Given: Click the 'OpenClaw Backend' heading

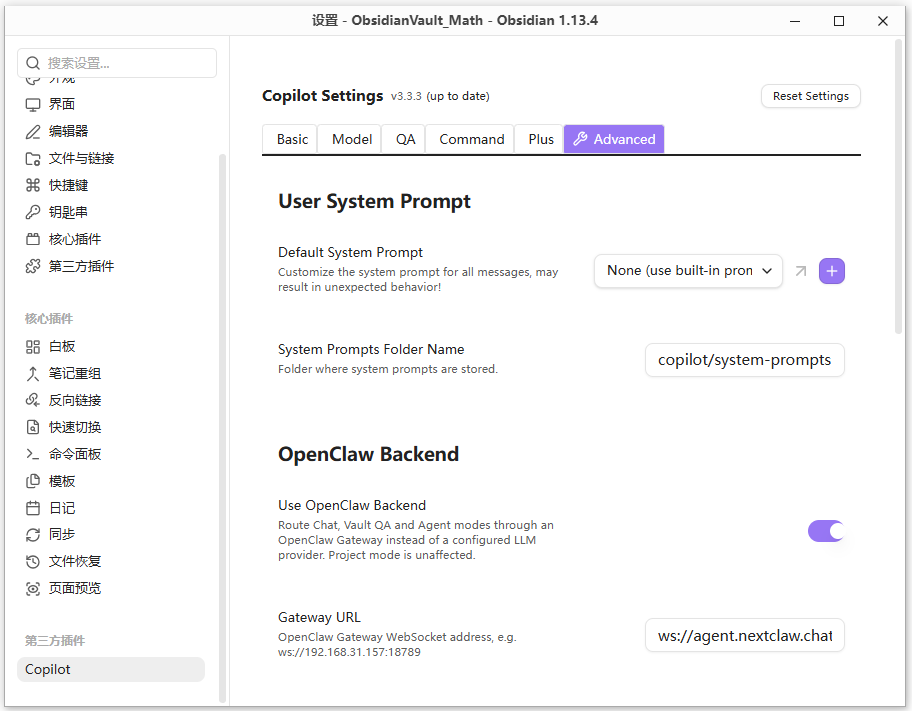Looking at the screenshot, I should tap(368, 454).
